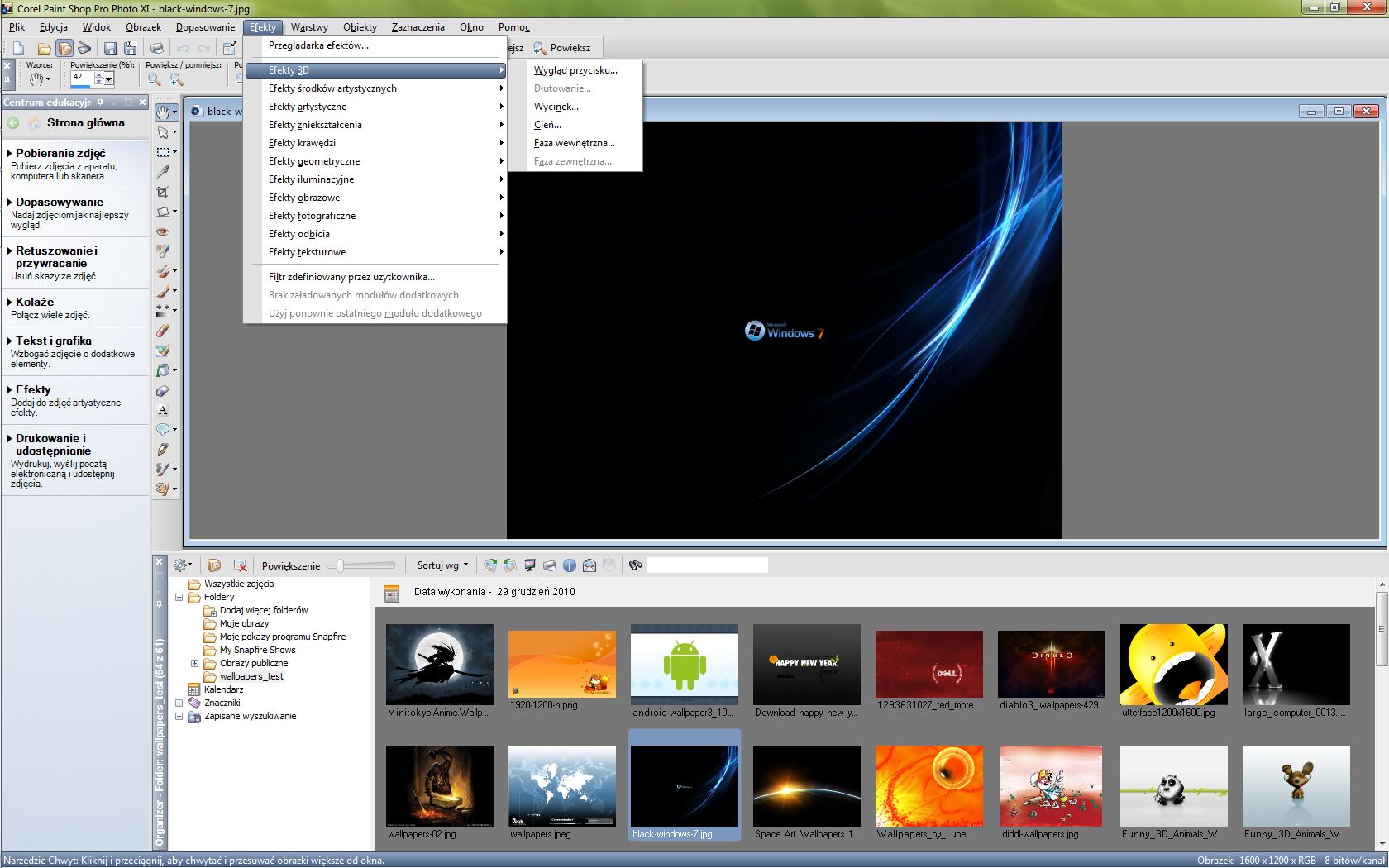
Task: Click the open folder icon in the main toolbar
Action: pyautogui.click(x=44, y=48)
